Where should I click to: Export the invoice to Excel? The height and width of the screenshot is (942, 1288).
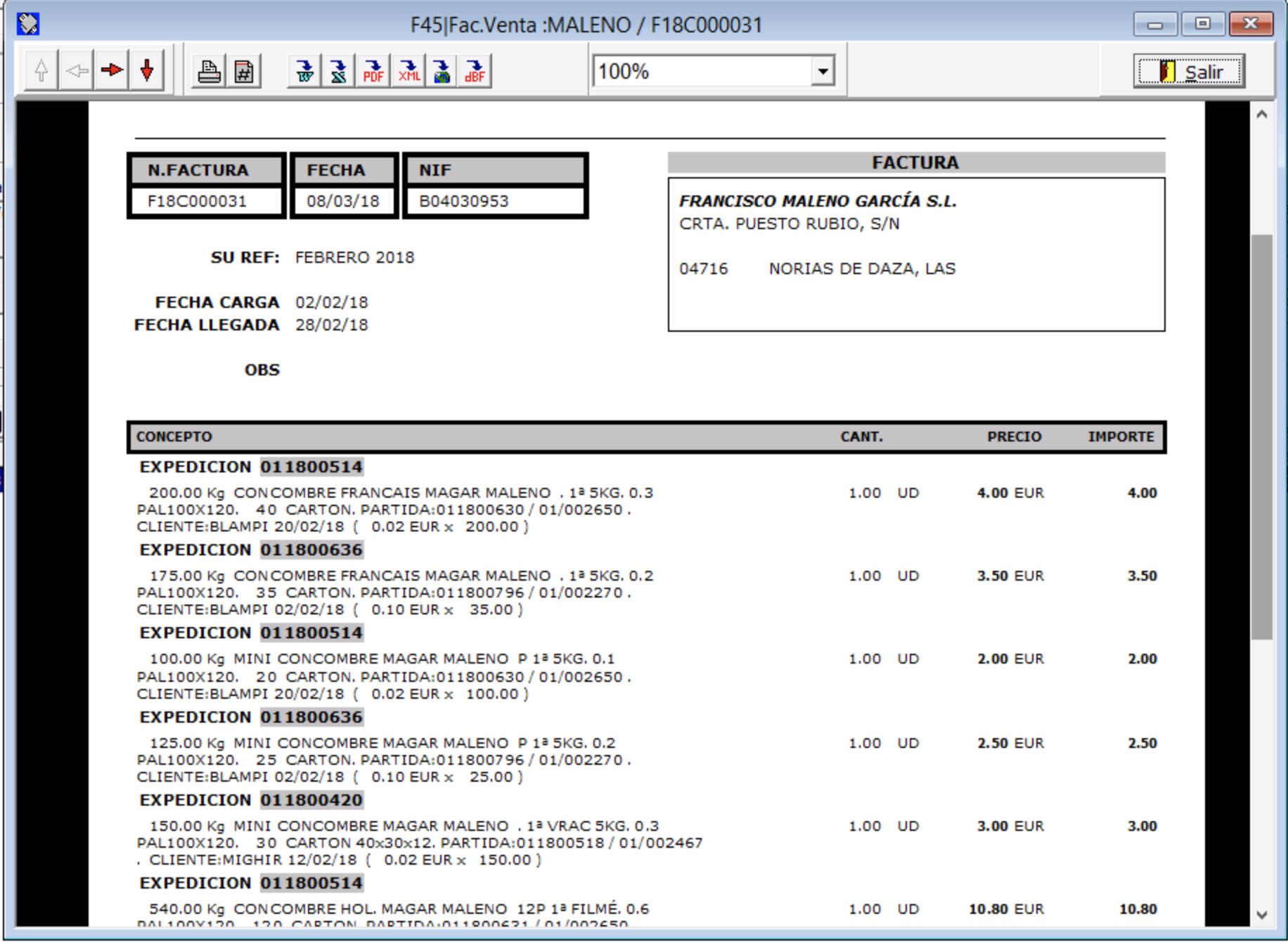[x=338, y=71]
